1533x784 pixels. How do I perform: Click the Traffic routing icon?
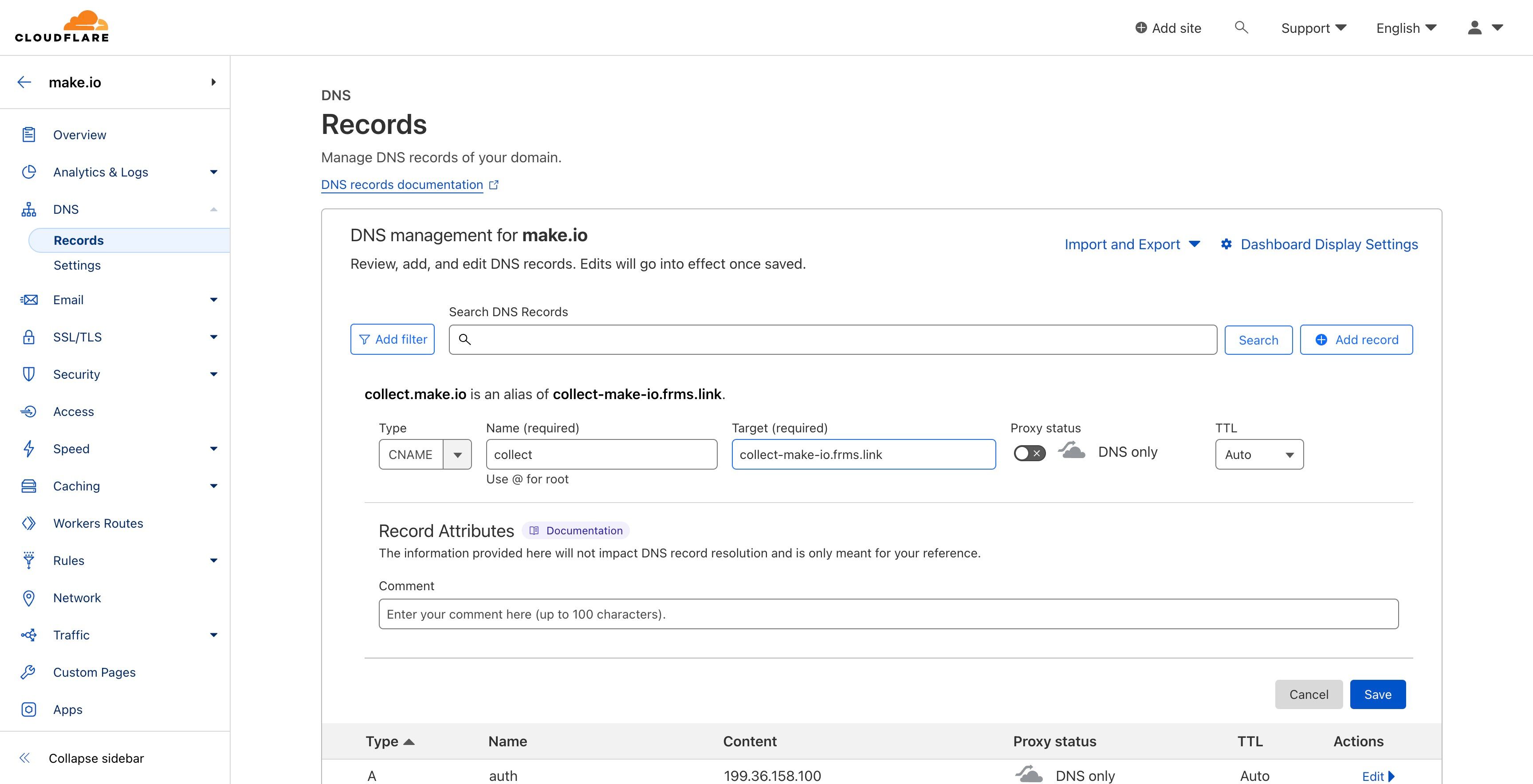[x=28, y=635]
